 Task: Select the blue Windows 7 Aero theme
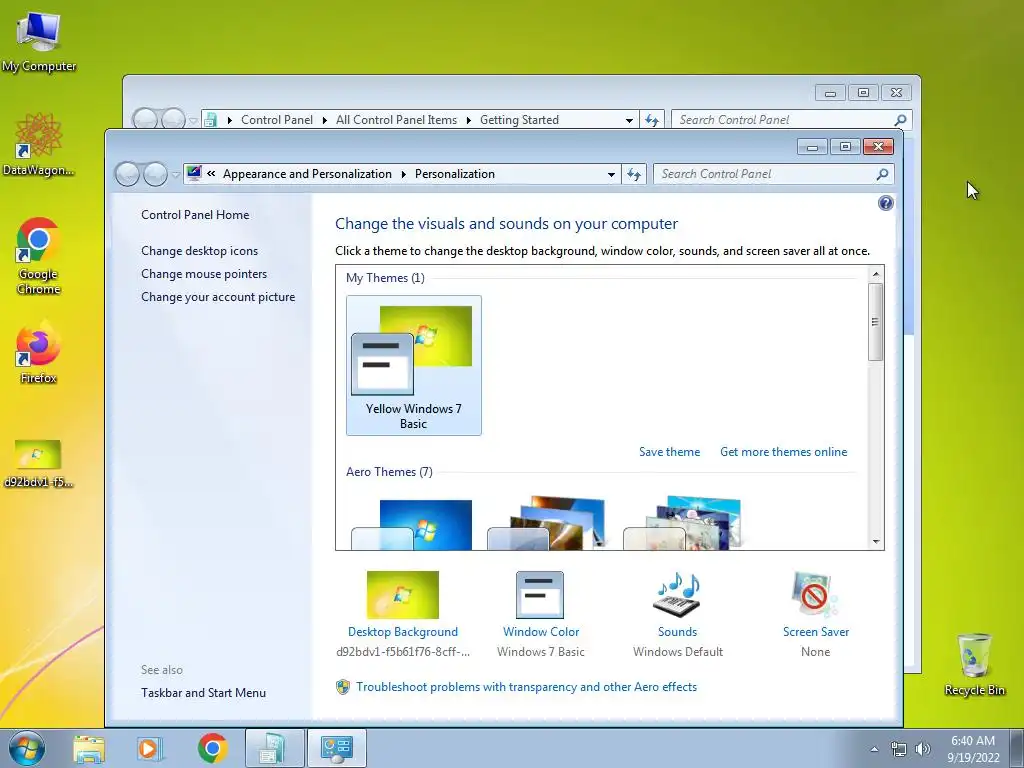[412, 524]
